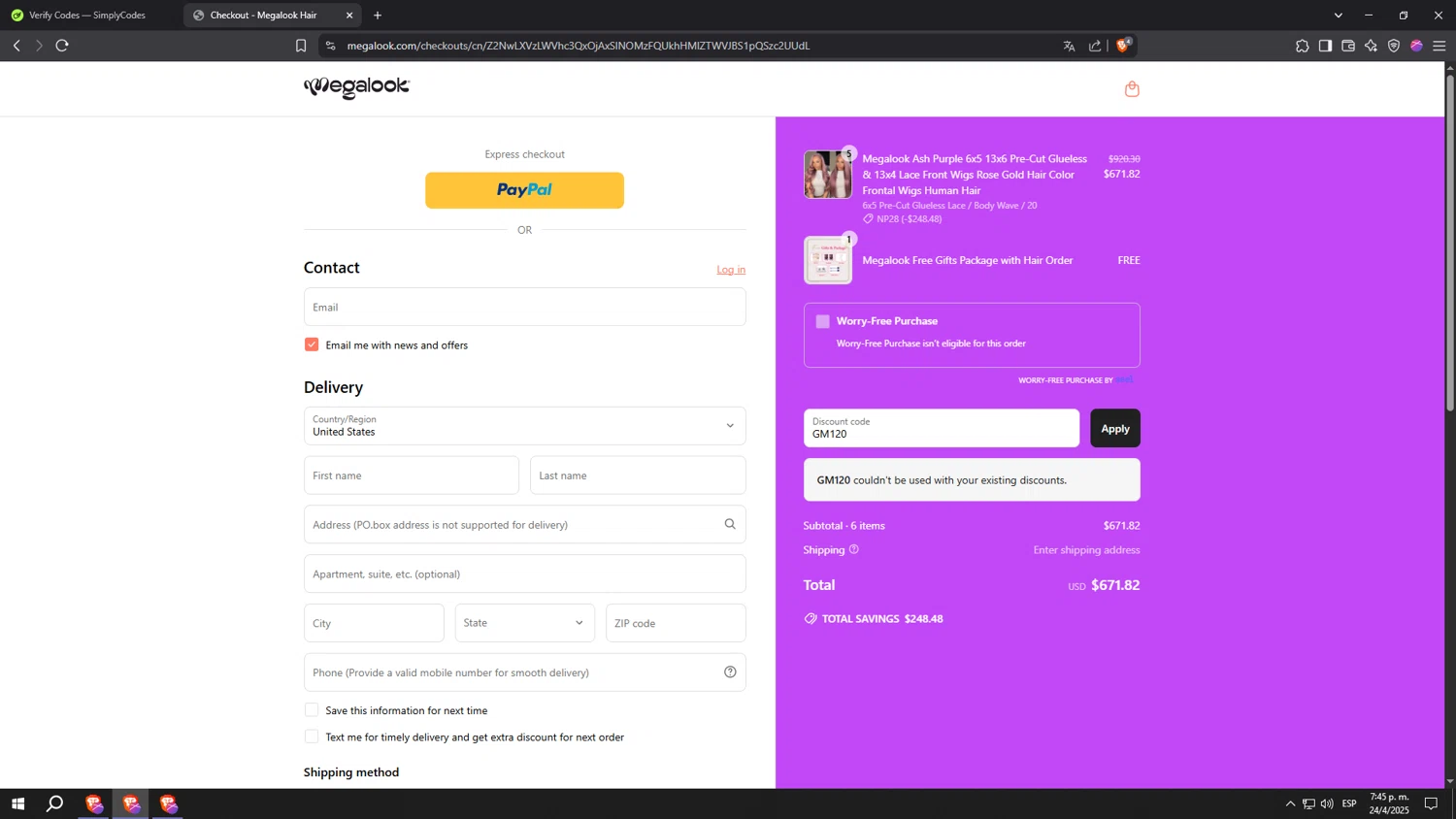Viewport: 1456px width, 819px height.
Task: Click the address search magnifier icon
Action: point(730,524)
